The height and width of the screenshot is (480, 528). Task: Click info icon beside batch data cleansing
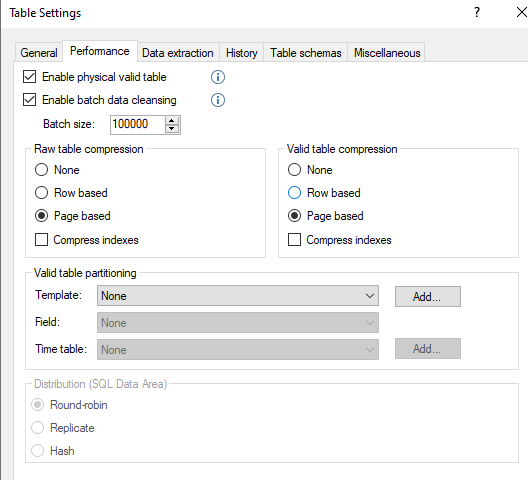pyautogui.click(x=218, y=100)
